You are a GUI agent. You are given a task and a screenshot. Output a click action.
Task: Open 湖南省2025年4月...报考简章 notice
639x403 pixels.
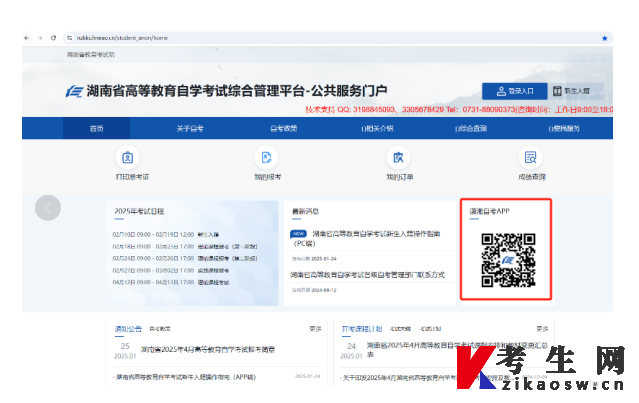208,350
